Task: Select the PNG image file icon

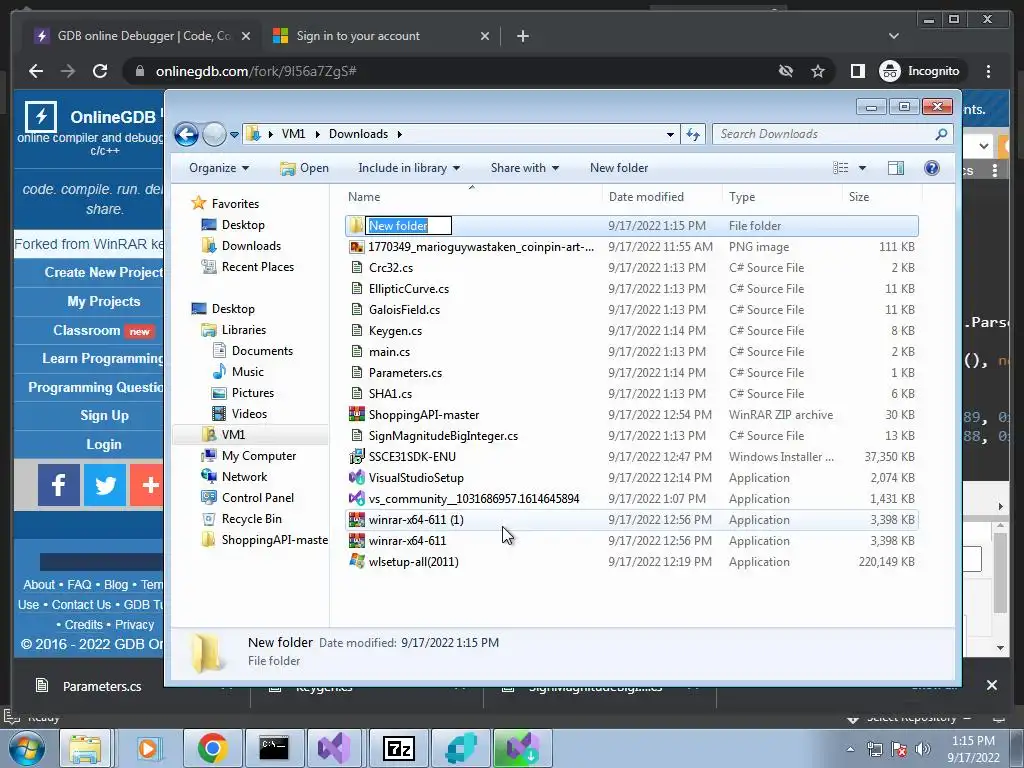Action: pos(357,247)
